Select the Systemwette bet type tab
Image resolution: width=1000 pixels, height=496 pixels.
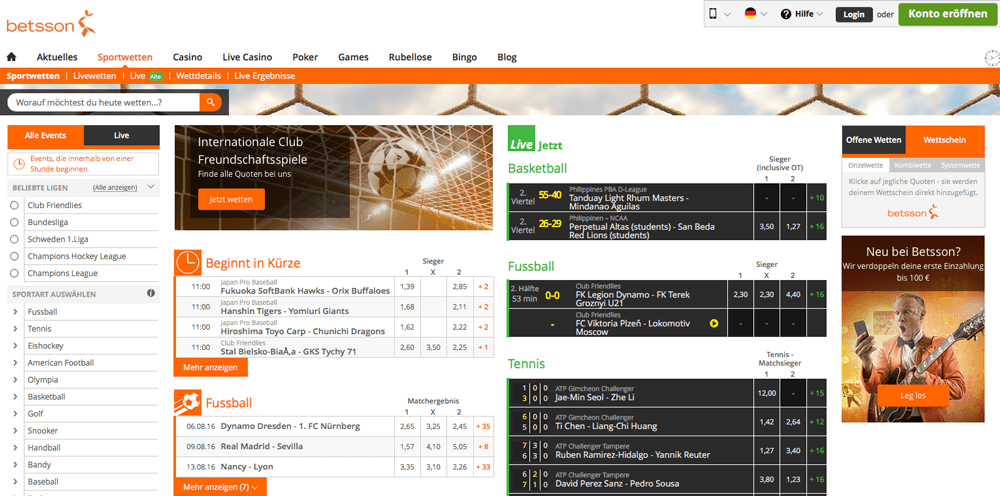point(960,165)
